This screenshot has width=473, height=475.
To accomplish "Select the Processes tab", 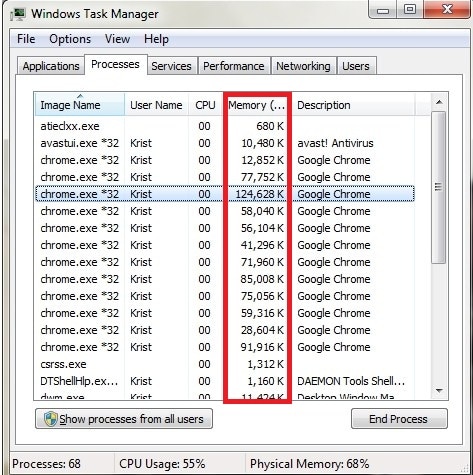I will pyautogui.click(x=115, y=64).
